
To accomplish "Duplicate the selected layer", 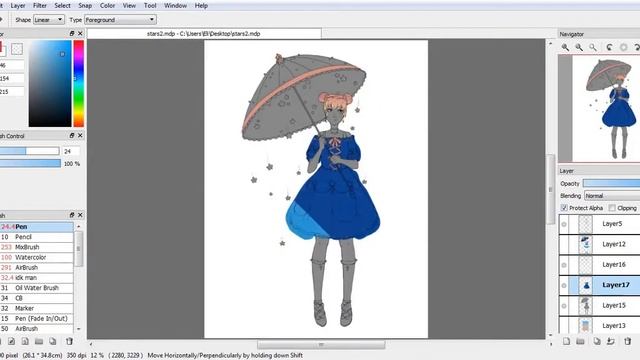I will pyautogui.click(x=597, y=341).
